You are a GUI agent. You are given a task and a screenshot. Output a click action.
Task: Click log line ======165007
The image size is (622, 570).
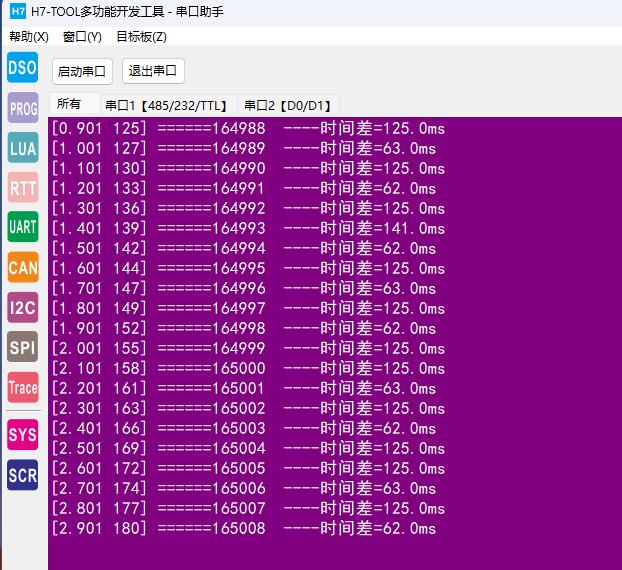pyautogui.click(x=248, y=508)
